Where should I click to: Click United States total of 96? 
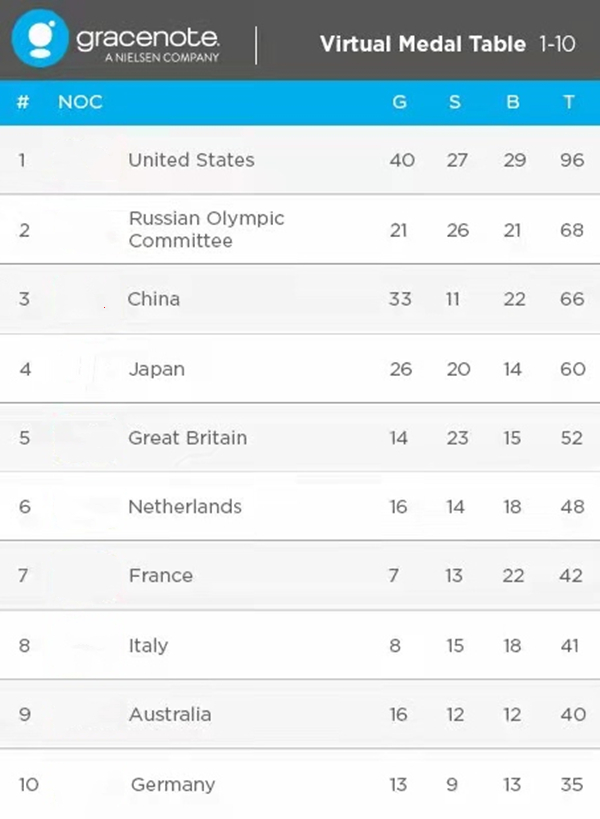[x=572, y=160]
